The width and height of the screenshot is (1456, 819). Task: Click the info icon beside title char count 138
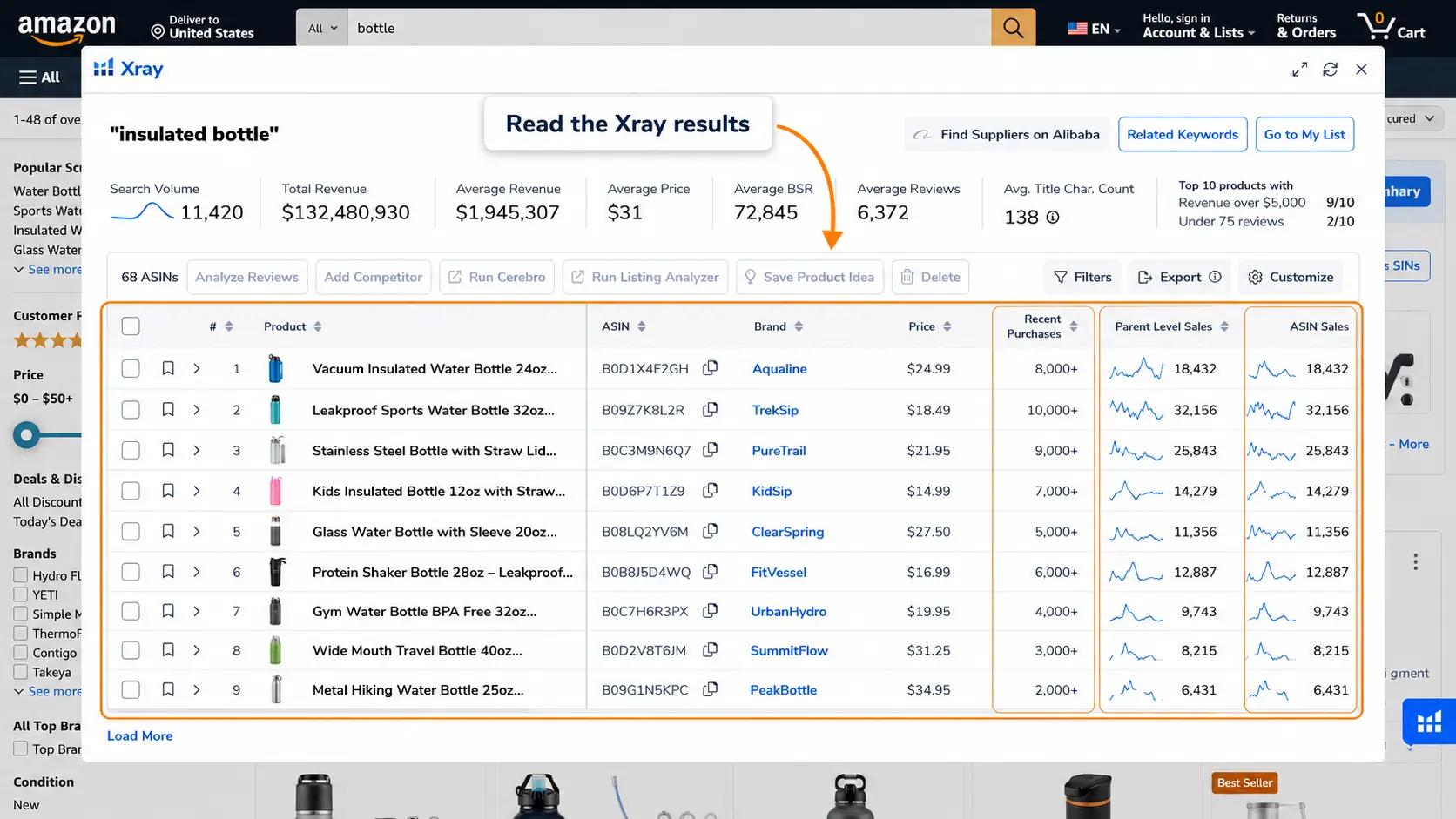tap(1052, 218)
